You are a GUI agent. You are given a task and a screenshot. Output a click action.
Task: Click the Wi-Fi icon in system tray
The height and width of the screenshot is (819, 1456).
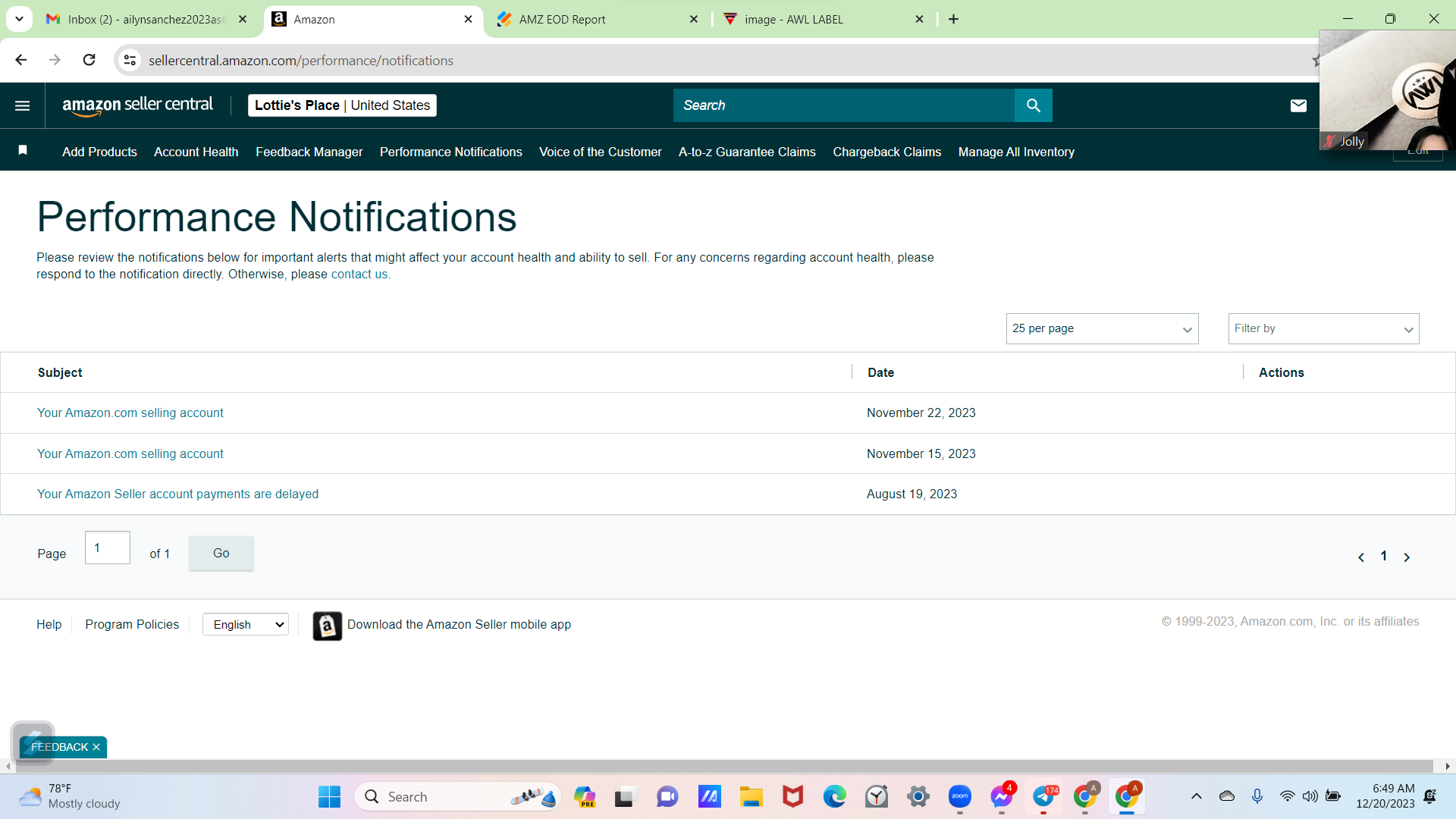click(x=1287, y=796)
